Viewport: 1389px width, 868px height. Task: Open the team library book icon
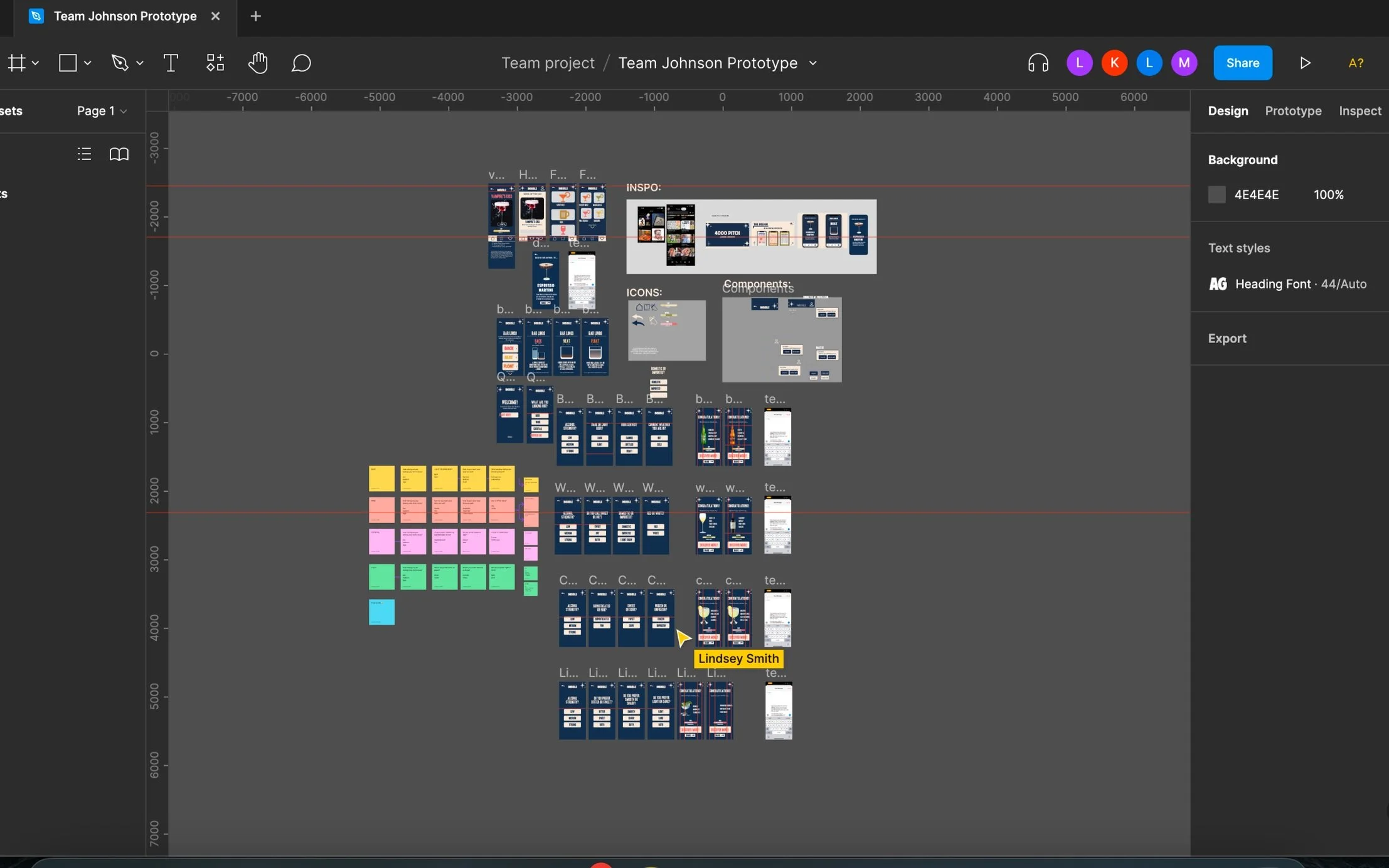coord(119,154)
